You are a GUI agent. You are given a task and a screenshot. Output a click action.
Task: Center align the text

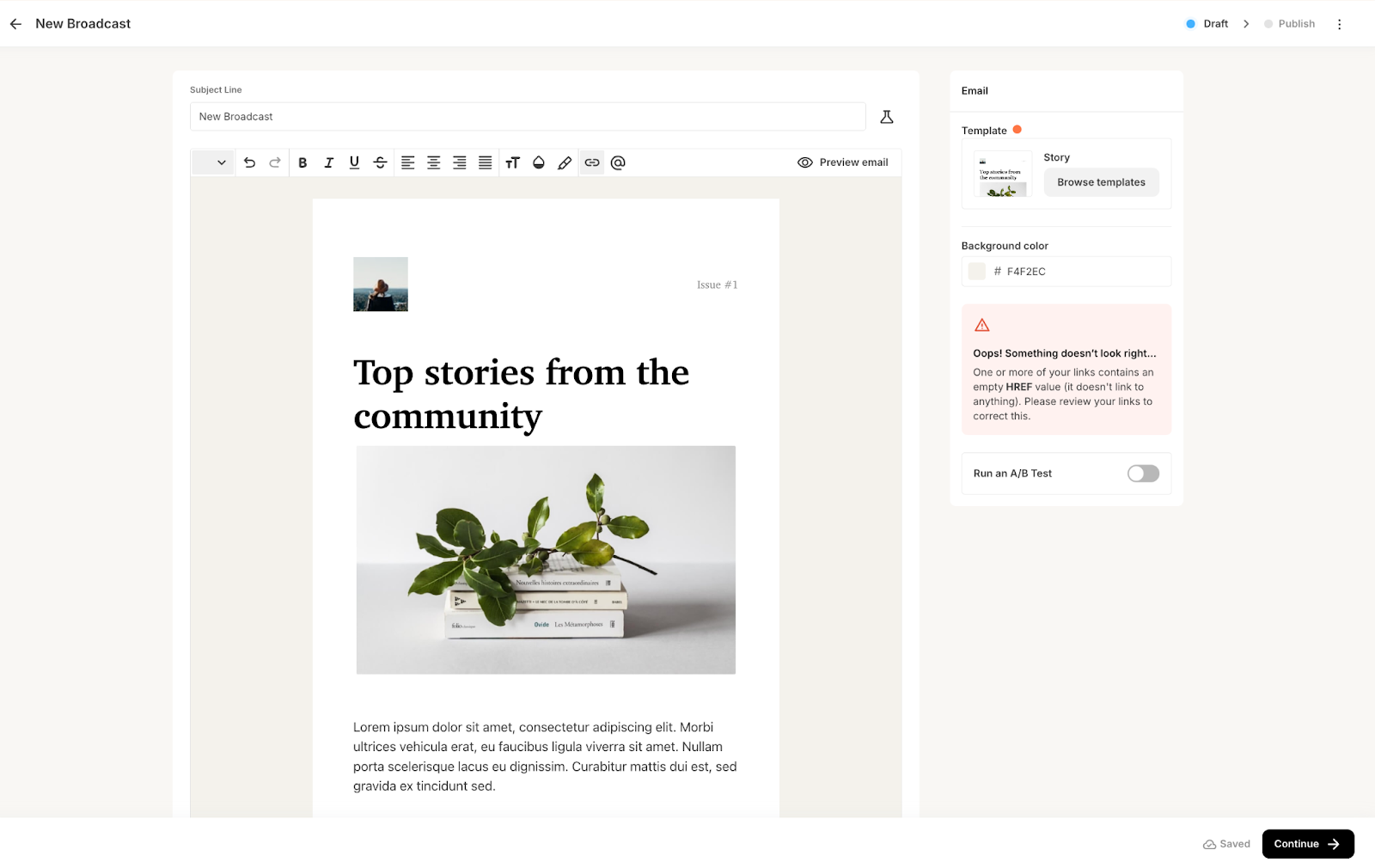434,162
